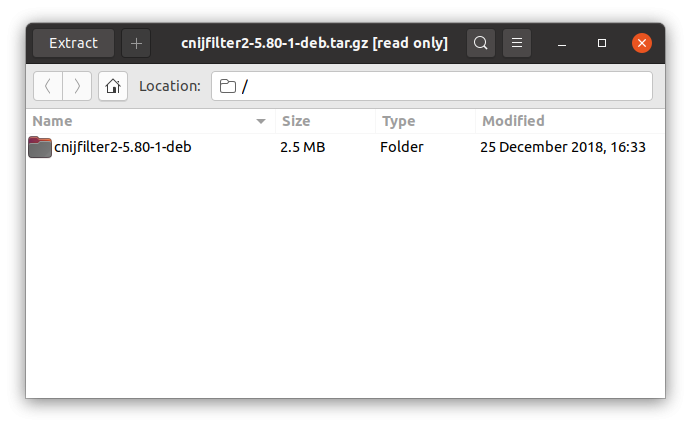Toggle the Name sort order arrow
The image size is (691, 427).
click(261, 121)
